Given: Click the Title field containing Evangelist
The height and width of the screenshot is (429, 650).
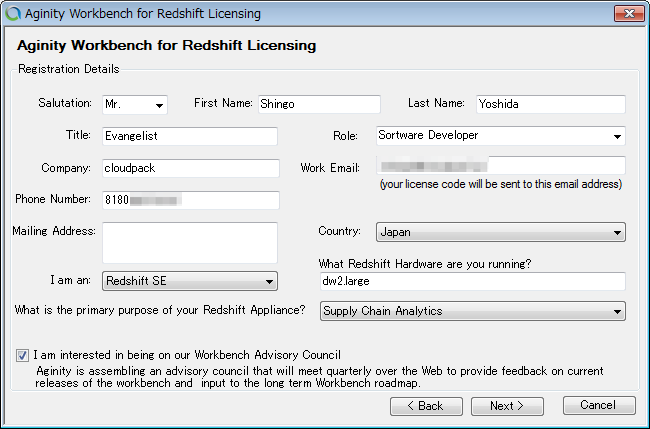Looking at the screenshot, I should click(190, 136).
